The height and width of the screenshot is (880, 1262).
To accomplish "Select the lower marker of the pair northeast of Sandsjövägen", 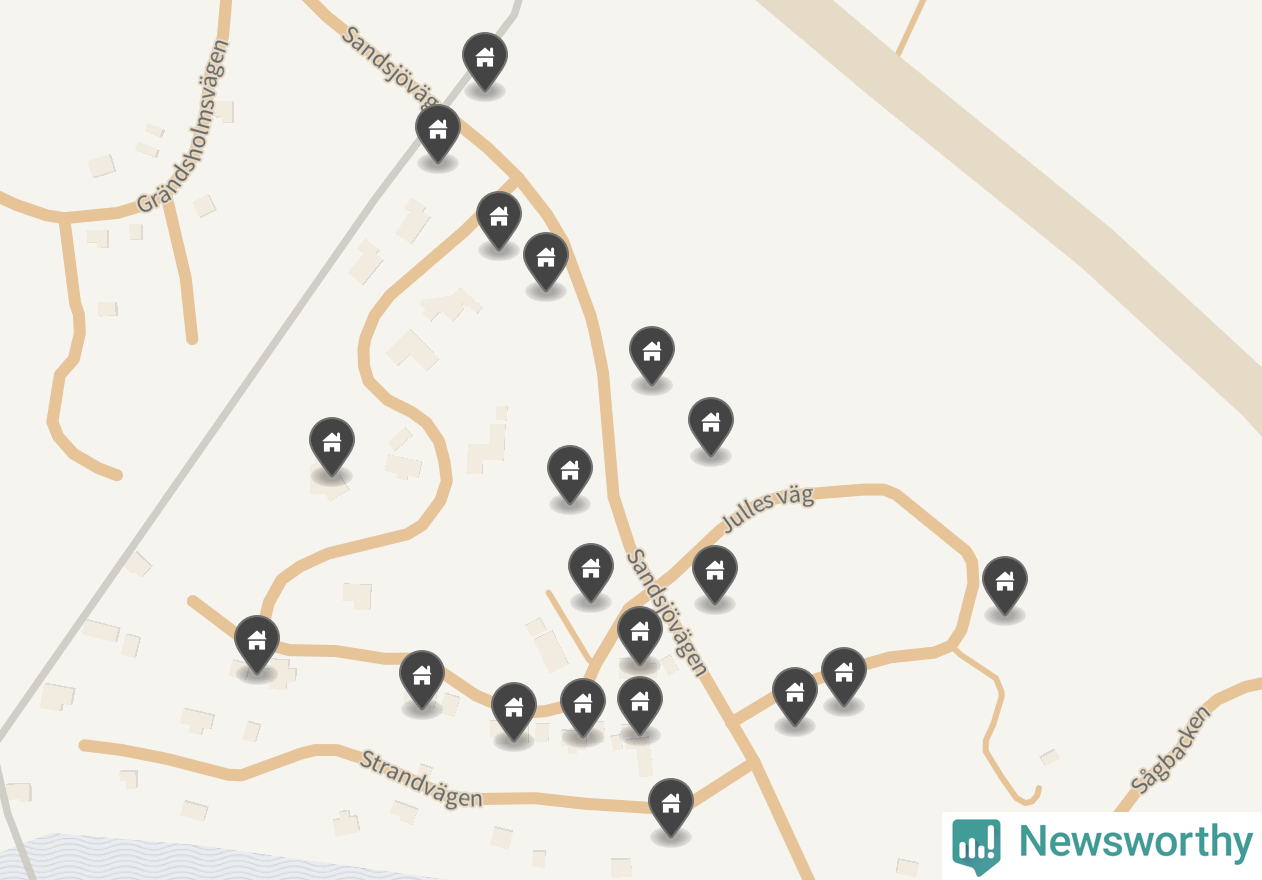I will 711,425.
